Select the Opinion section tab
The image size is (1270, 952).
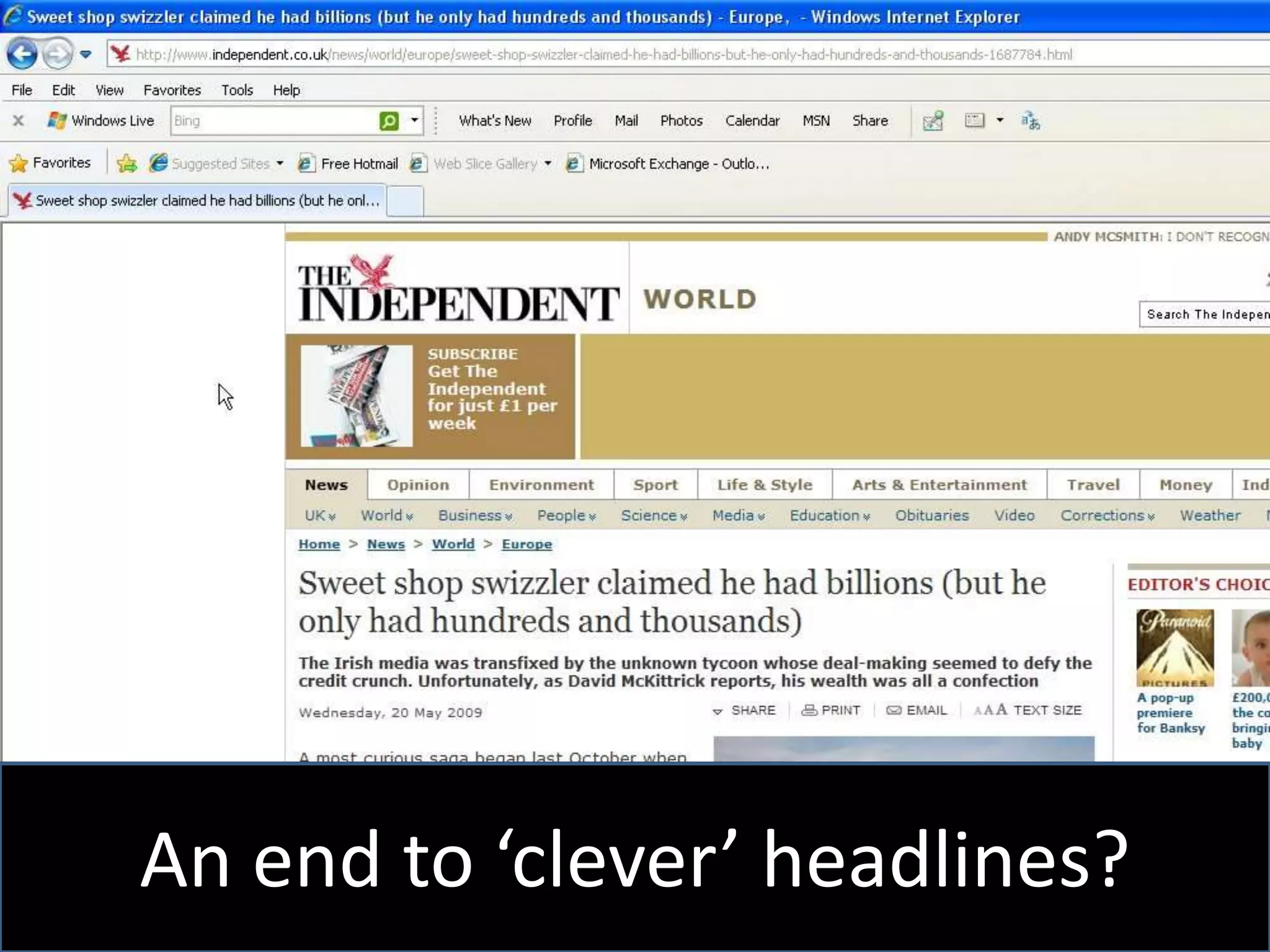(x=418, y=485)
